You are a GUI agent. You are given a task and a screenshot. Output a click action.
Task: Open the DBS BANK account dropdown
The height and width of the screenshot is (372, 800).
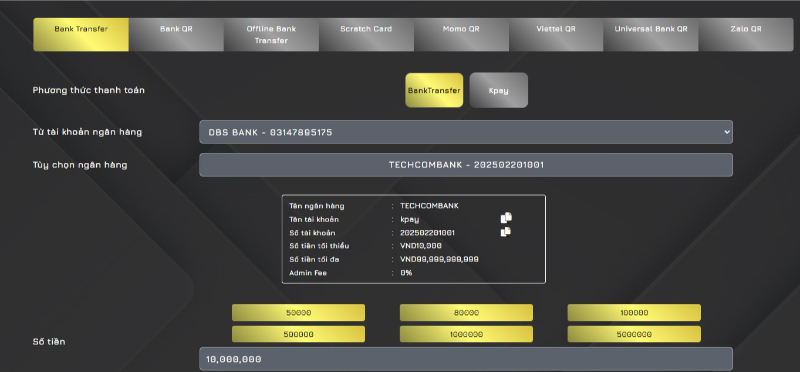coord(466,132)
